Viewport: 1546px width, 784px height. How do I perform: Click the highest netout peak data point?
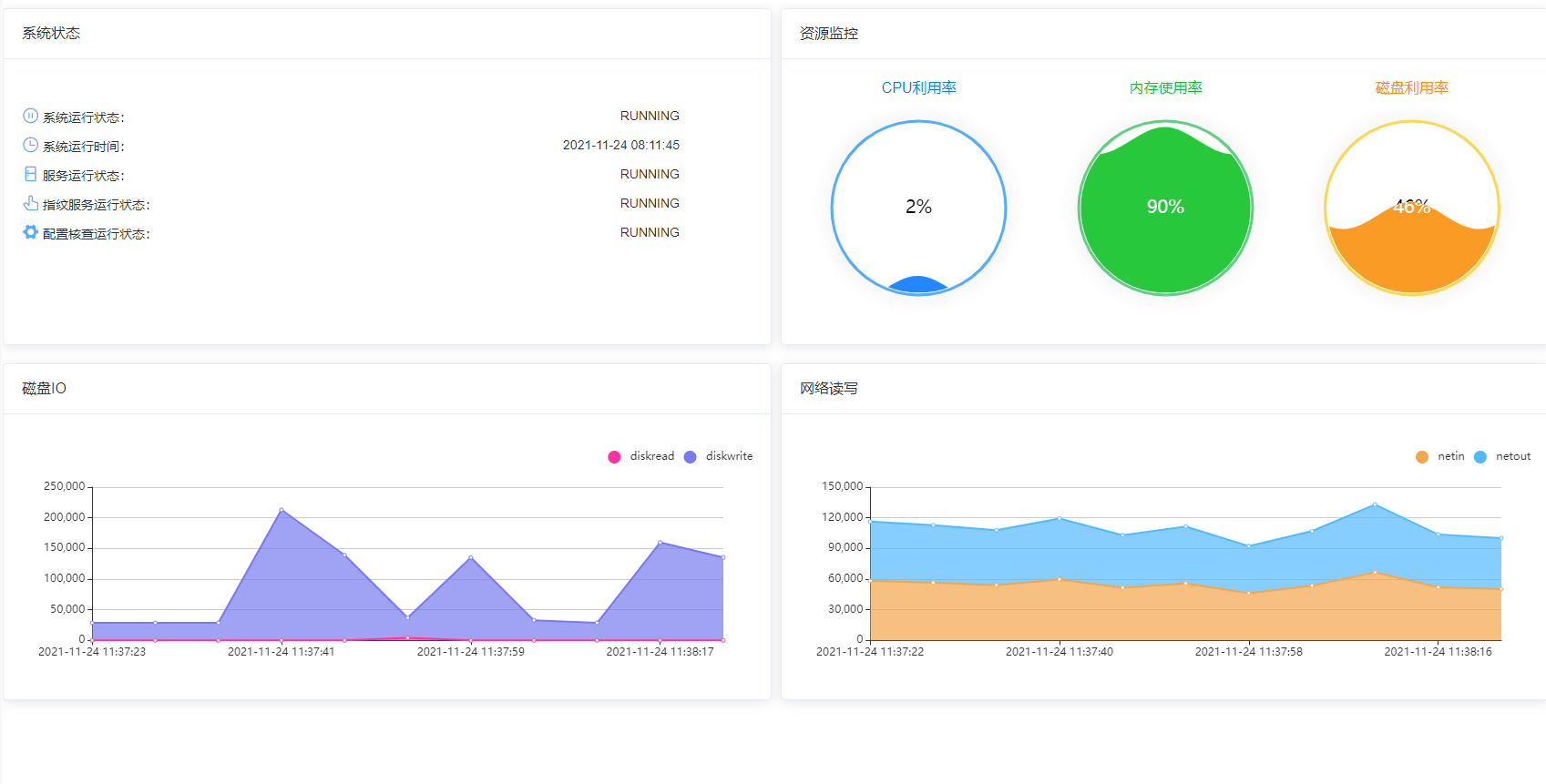[1375, 504]
